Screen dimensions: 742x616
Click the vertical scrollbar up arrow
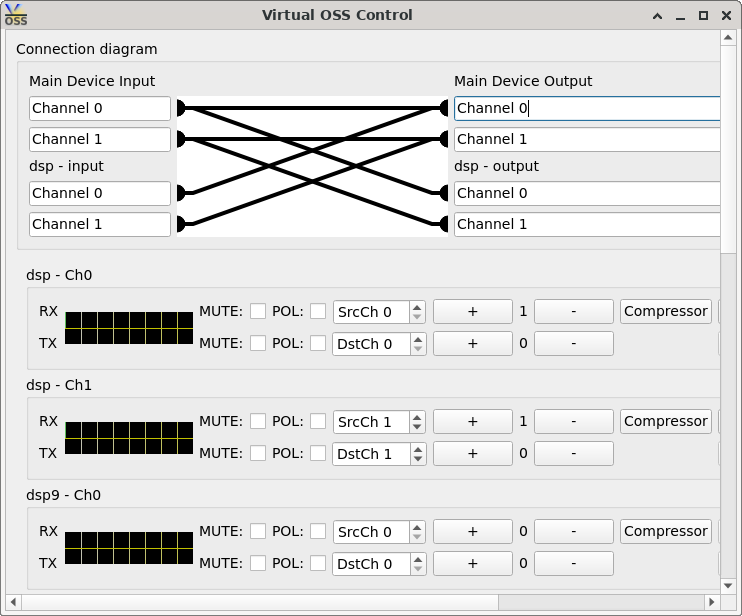728,37
